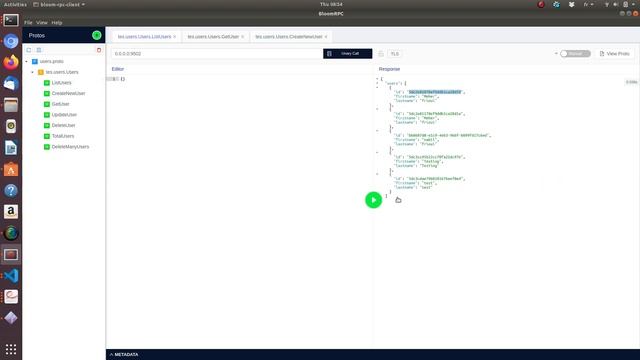Switch to tes.users.Users.CreateNewUser tab

289,37
